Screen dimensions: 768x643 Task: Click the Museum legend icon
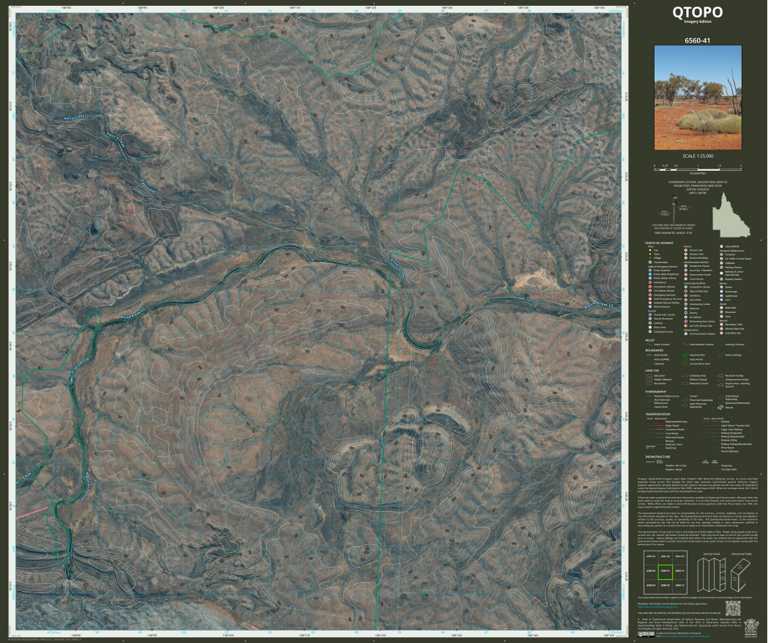(x=686, y=309)
